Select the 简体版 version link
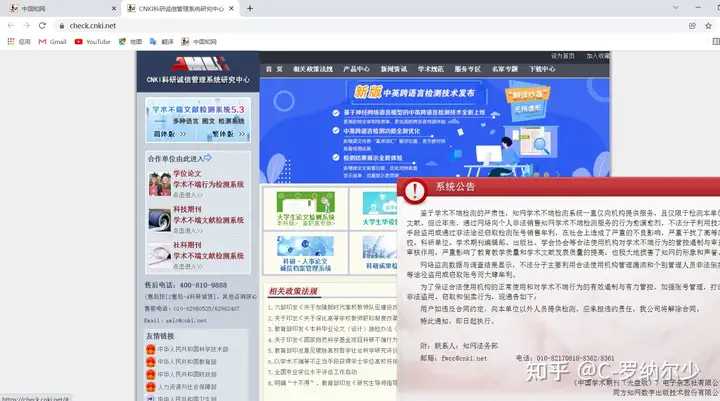The image size is (720, 401). (x=170, y=134)
